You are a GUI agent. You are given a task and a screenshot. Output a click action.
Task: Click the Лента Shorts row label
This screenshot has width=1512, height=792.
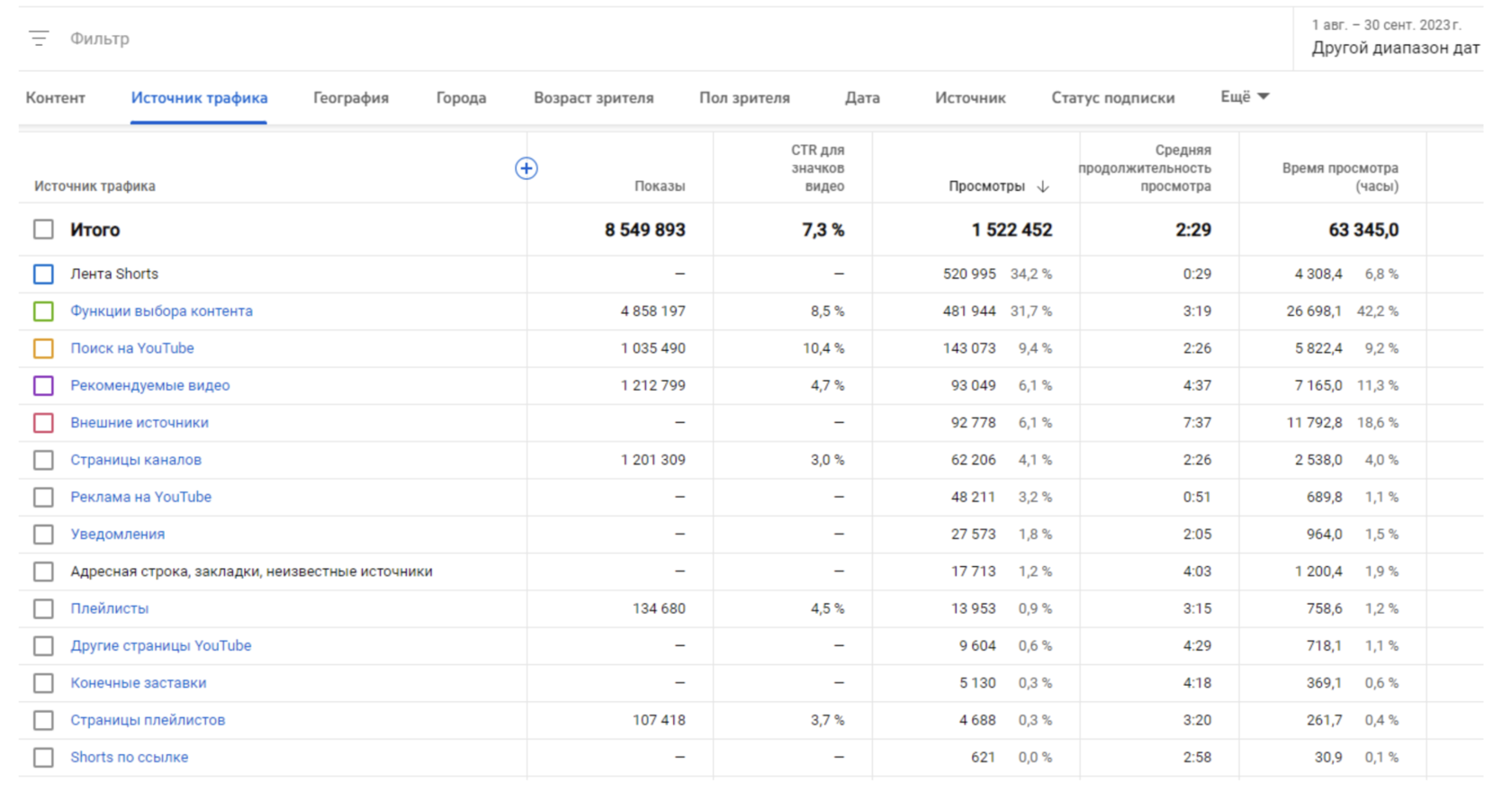[114, 274]
